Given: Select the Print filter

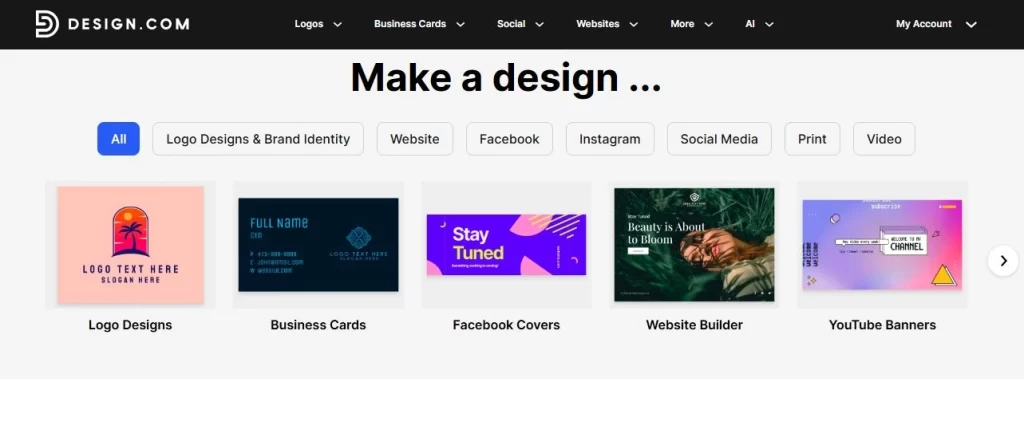Looking at the screenshot, I should (812, 138).
